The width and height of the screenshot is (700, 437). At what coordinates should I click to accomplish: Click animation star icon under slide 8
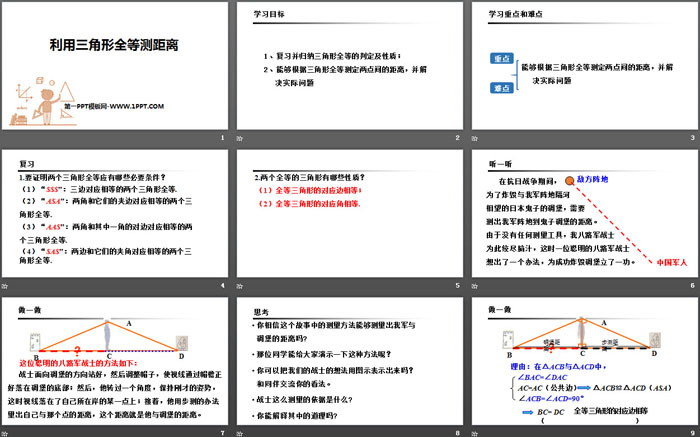pos(240,433)
